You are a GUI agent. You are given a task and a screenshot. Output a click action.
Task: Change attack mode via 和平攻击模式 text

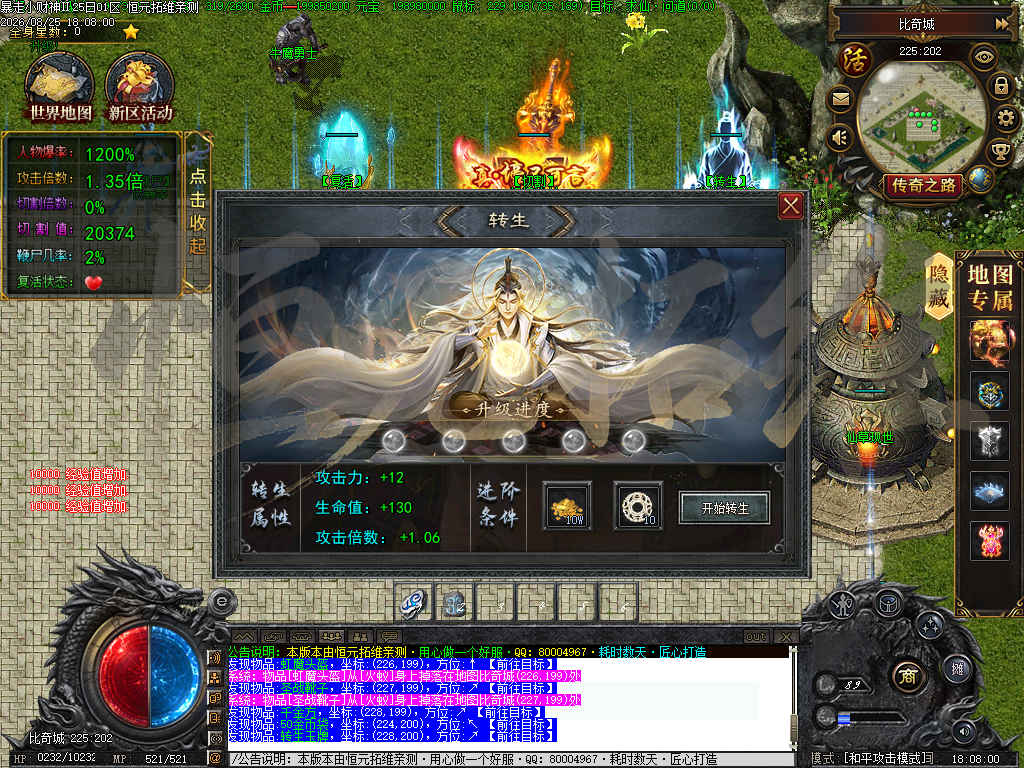[888, 759]
